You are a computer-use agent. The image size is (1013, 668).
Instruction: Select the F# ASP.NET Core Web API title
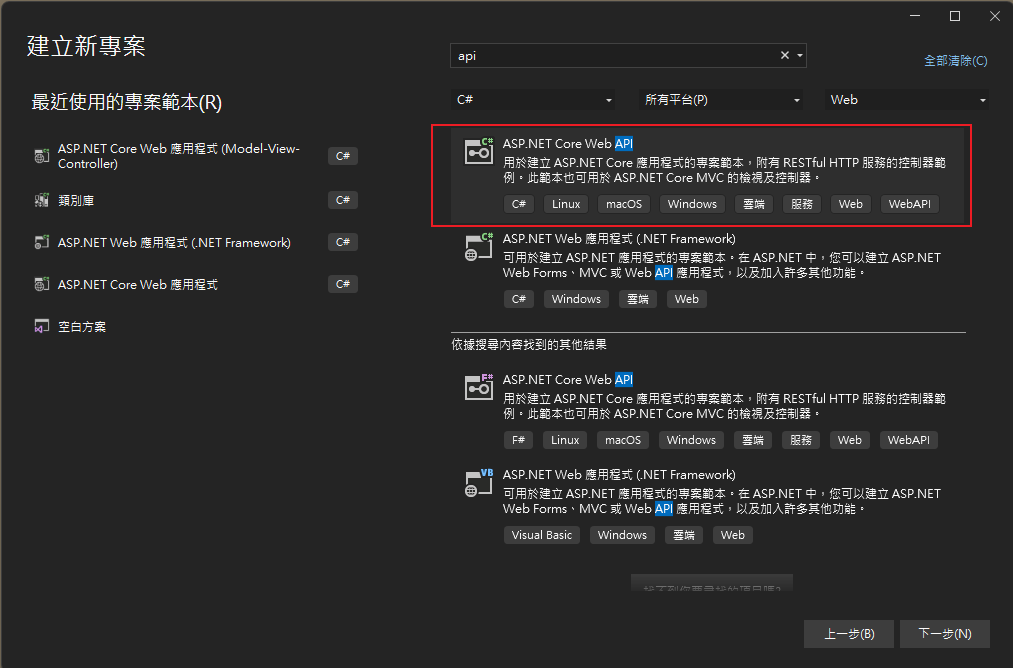(568, 379)
